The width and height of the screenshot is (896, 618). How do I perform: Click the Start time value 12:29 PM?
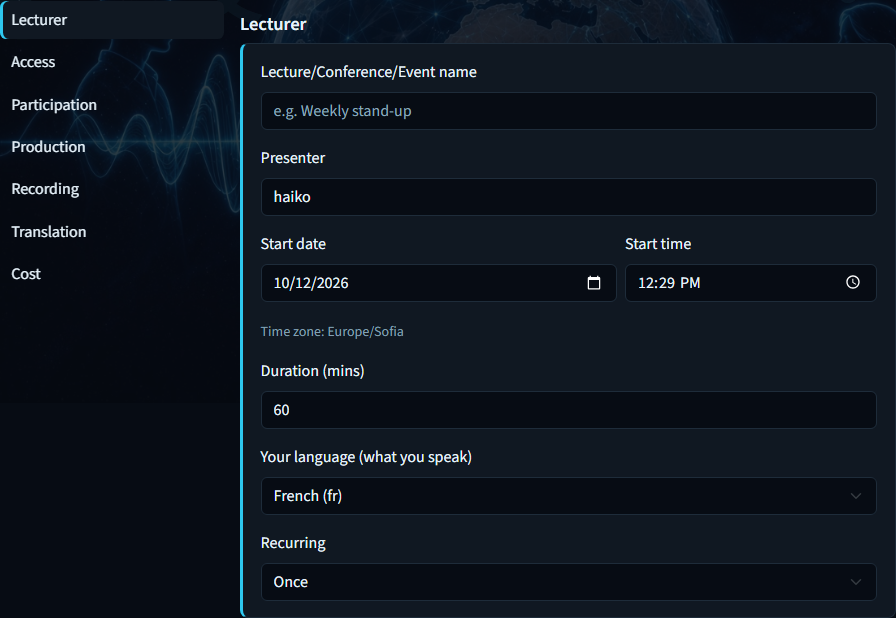coord(669,283)
